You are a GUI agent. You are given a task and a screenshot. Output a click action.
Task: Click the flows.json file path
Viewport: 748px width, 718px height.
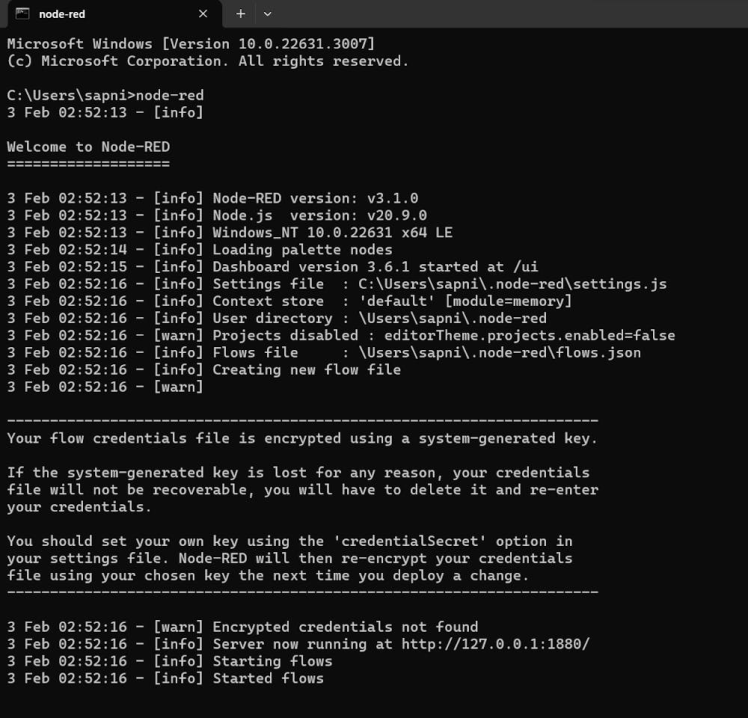499,352
